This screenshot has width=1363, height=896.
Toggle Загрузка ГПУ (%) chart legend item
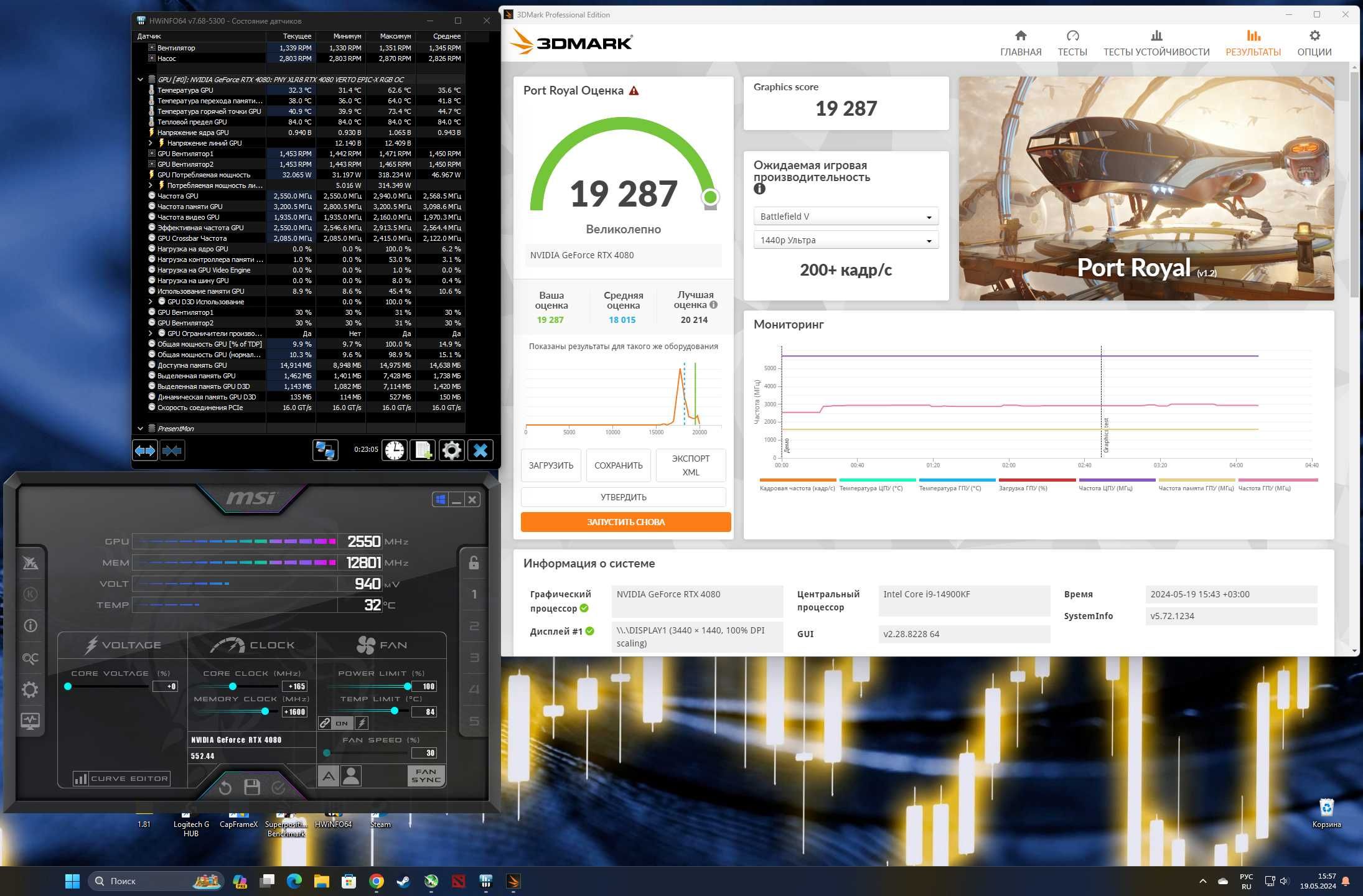click(1036, 485)
